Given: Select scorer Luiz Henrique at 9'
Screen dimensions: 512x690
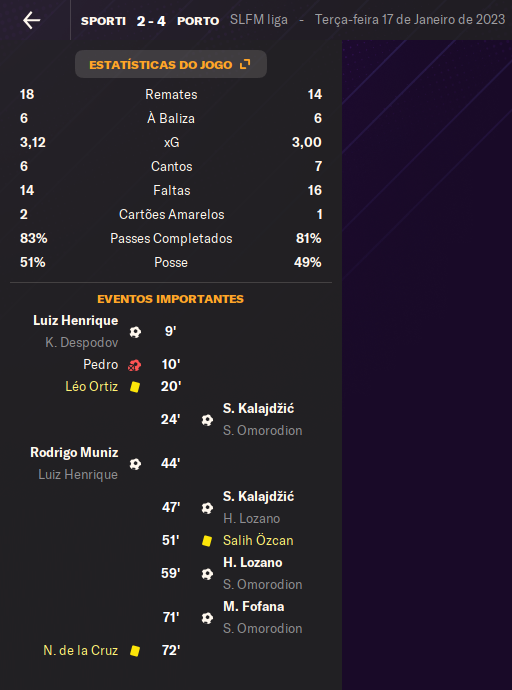Looking at the screenshot, I should 76,320.
